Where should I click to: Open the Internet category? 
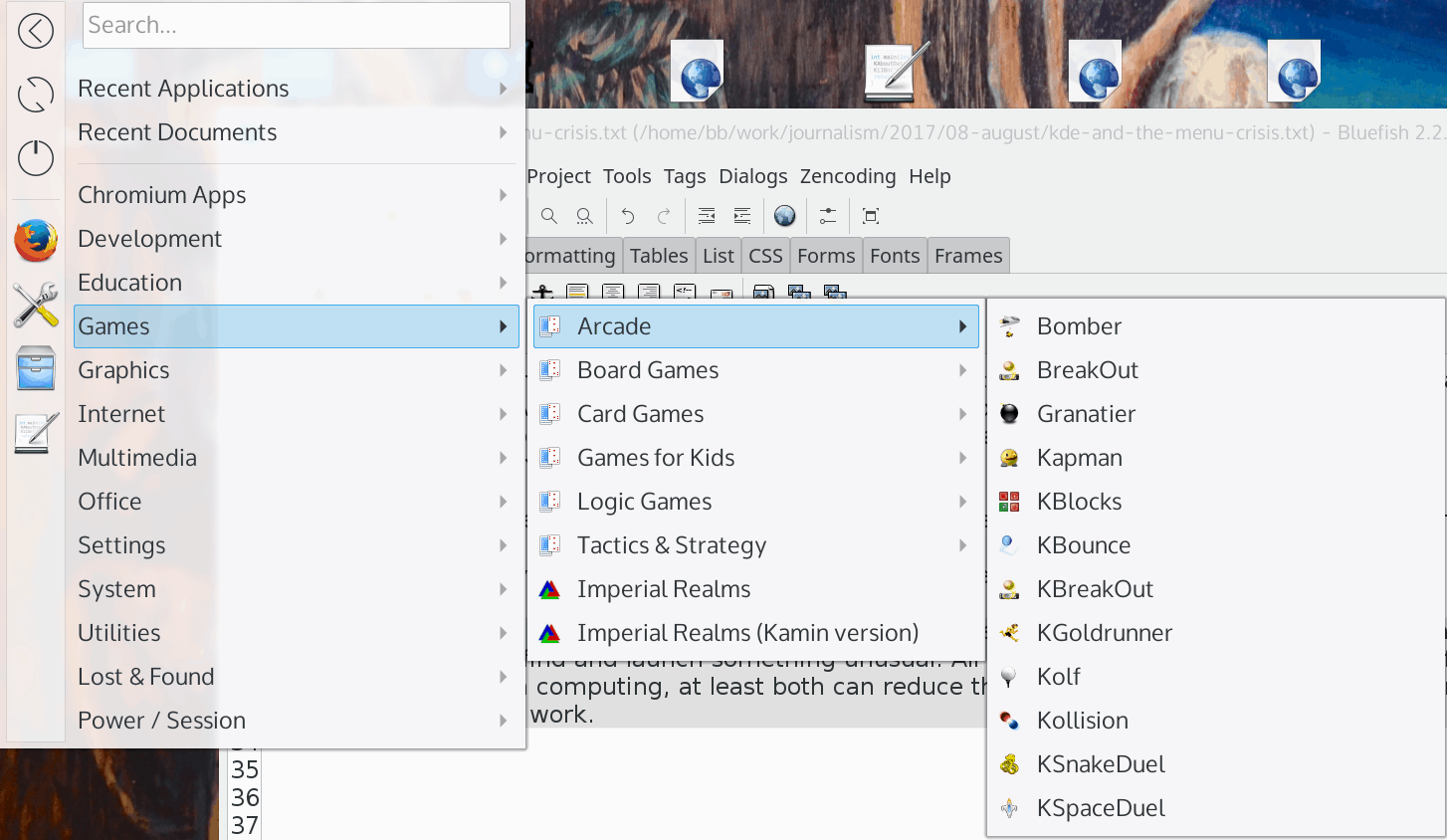click(297, 414)
